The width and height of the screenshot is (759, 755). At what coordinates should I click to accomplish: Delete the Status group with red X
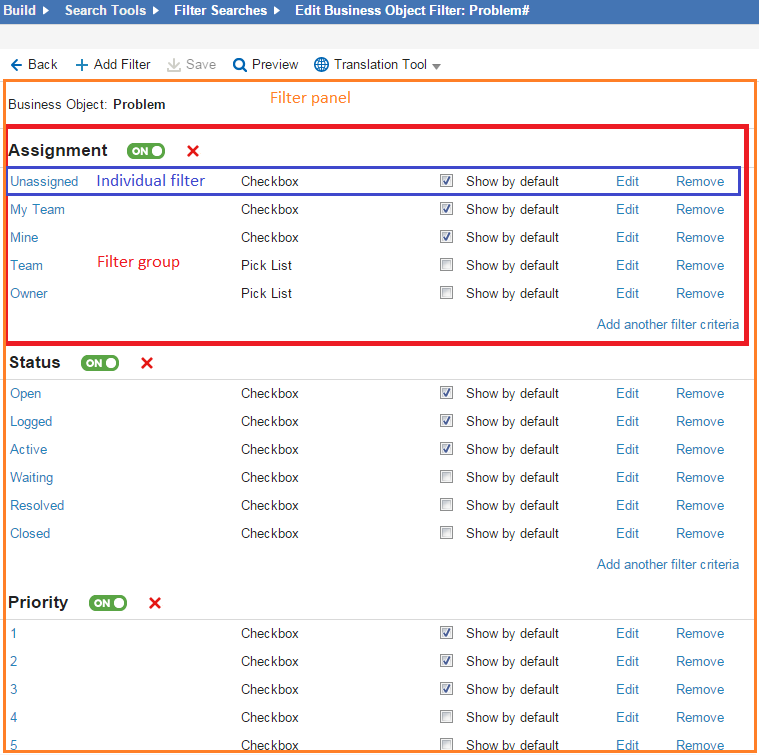[147, 363]
